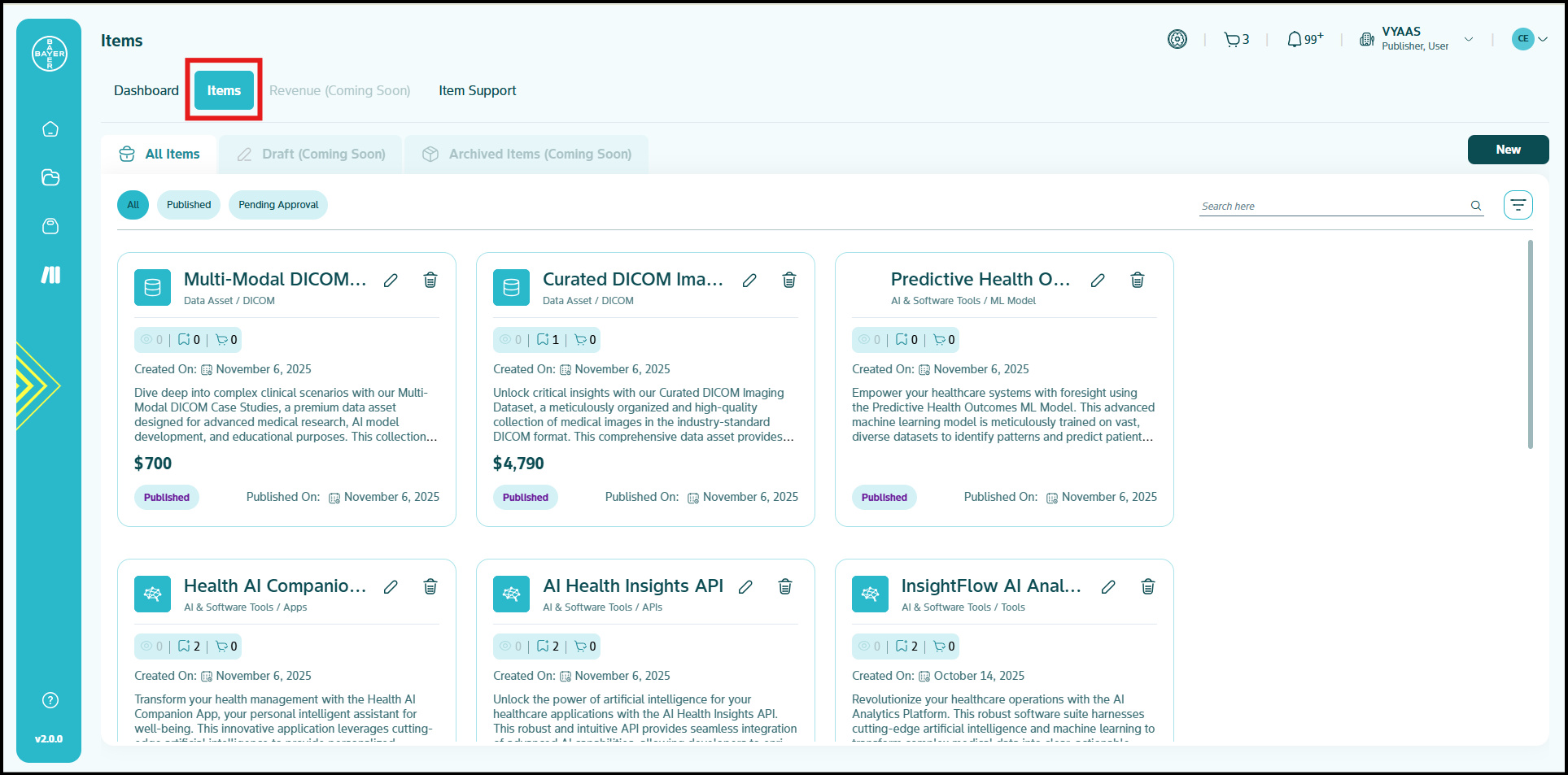This screenshot has width=1568, height=775.
Task: Expand the VYAAS organization dropdown
Action: tap(1468, 39)
